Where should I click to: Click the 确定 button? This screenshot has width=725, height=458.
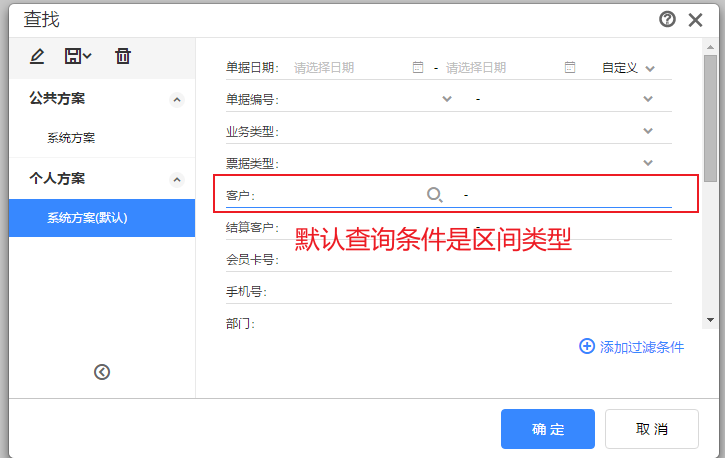[x=547, y=429]
